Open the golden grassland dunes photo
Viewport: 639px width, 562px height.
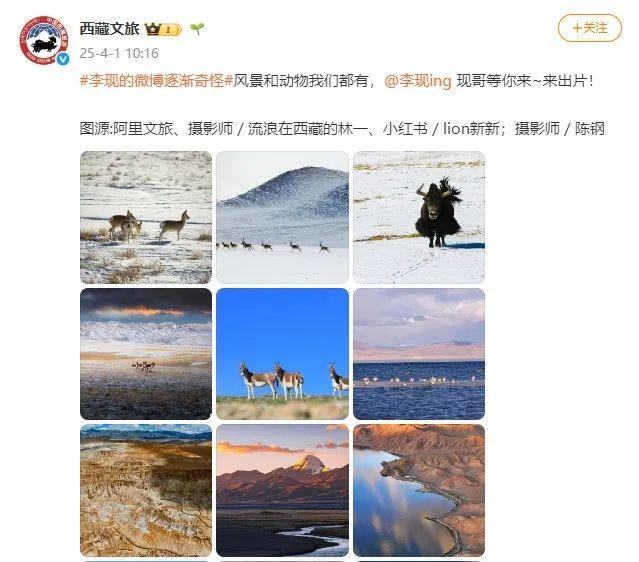tap(146, 490)
